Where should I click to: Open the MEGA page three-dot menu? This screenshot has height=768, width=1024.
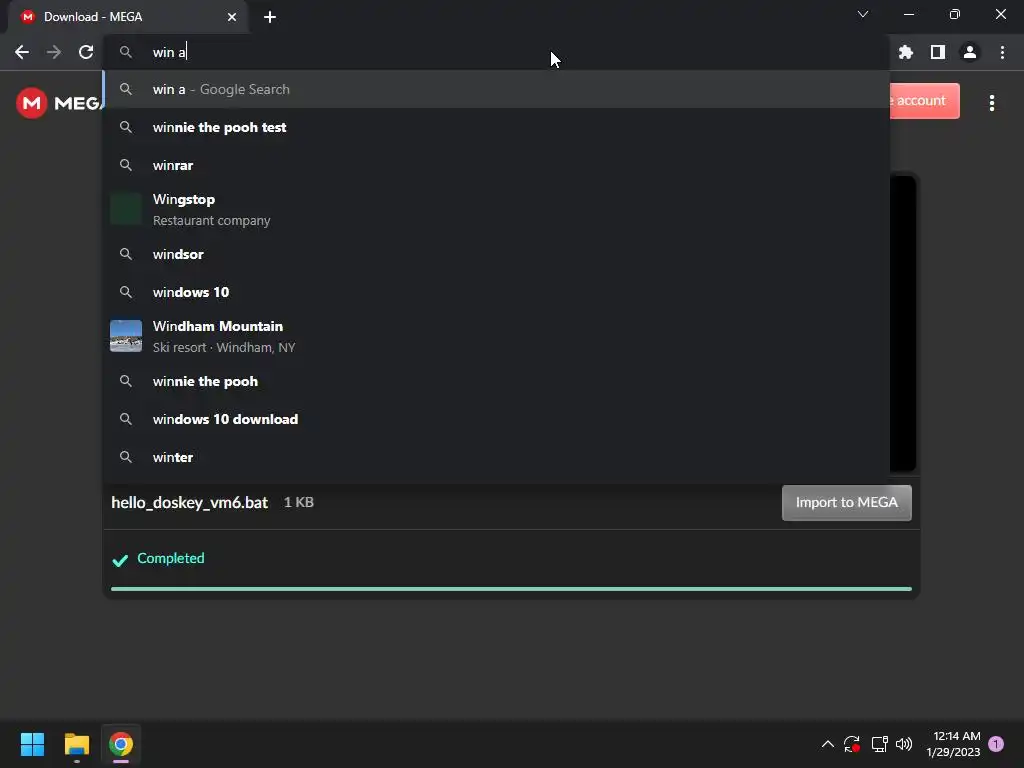[992, 103]
